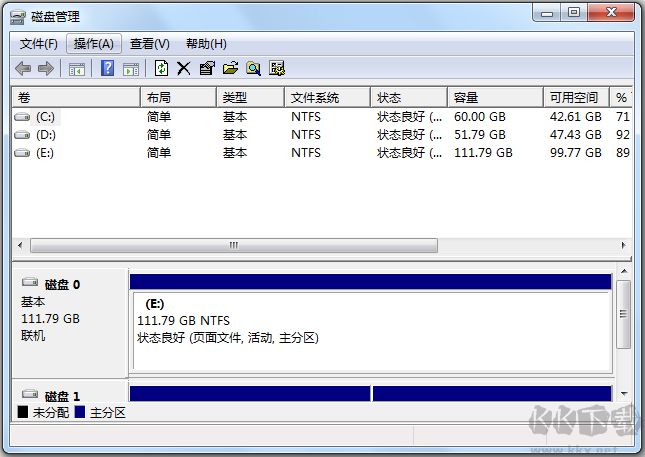Select the left partition bar of 磁盘 1

click(x=250, y=393)
